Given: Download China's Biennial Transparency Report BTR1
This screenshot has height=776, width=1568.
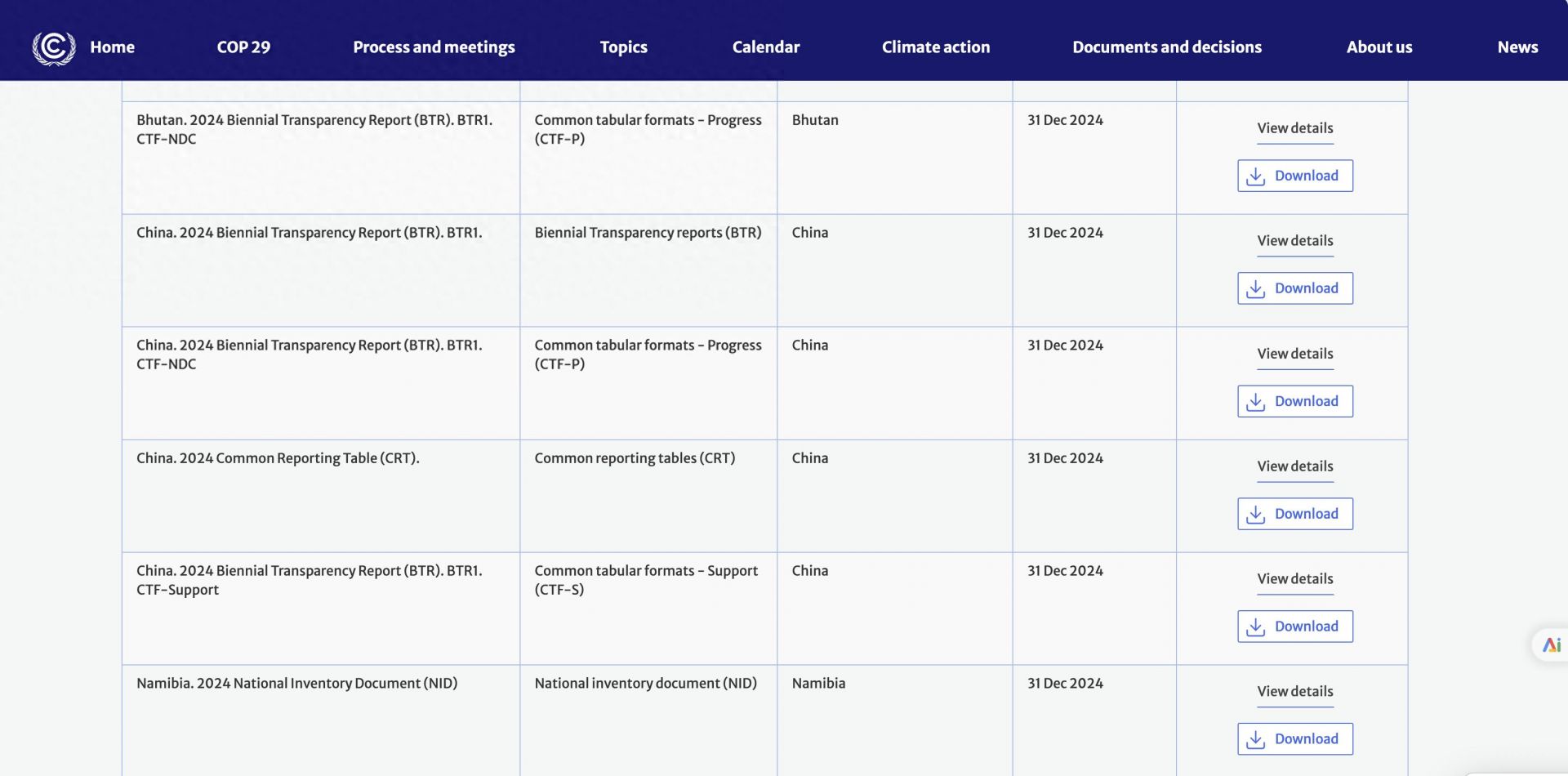Looking at the screenshot, I should point(1294,288).
